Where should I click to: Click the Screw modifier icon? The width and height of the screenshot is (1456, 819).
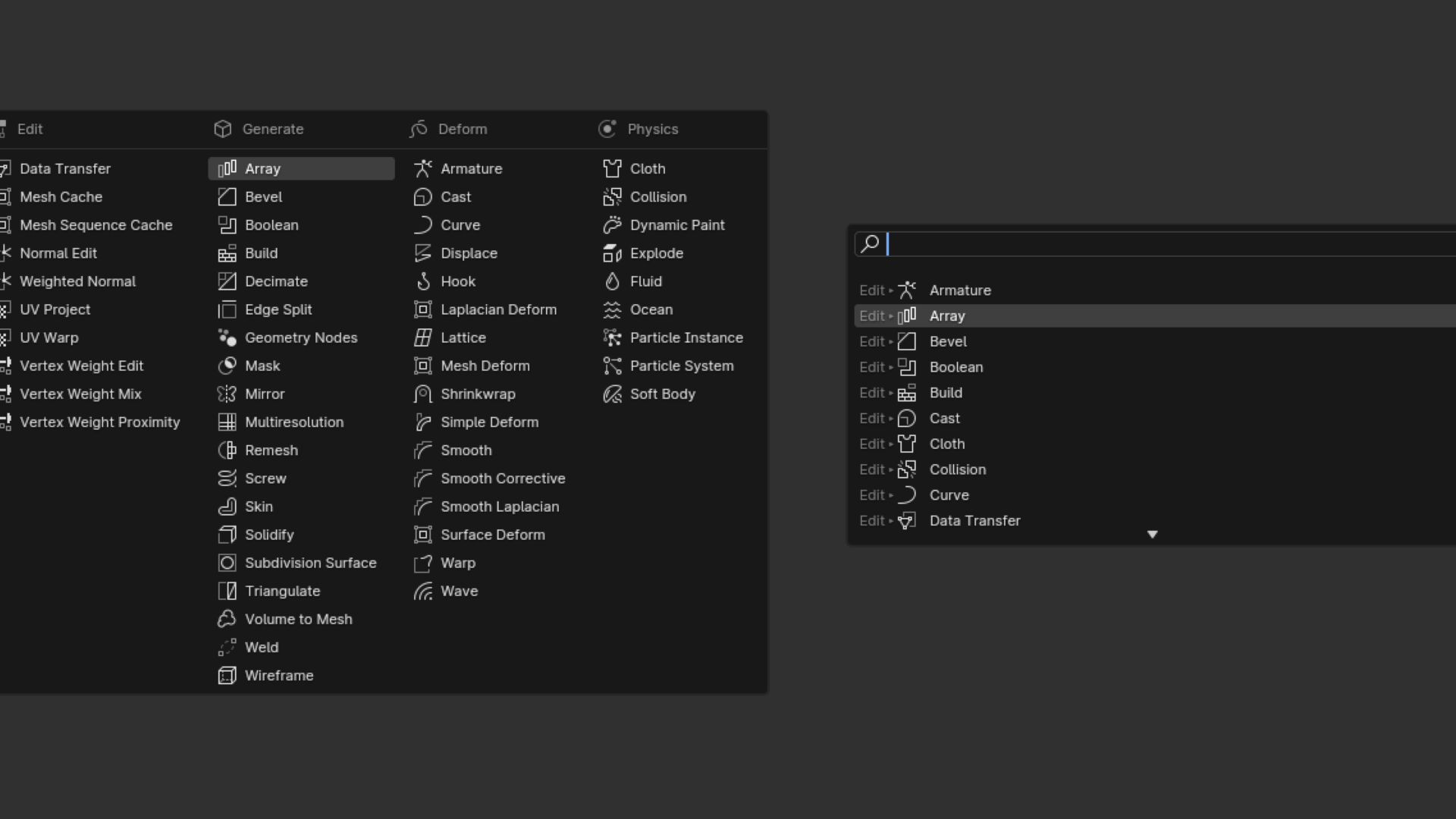click(x=227, y=479)
